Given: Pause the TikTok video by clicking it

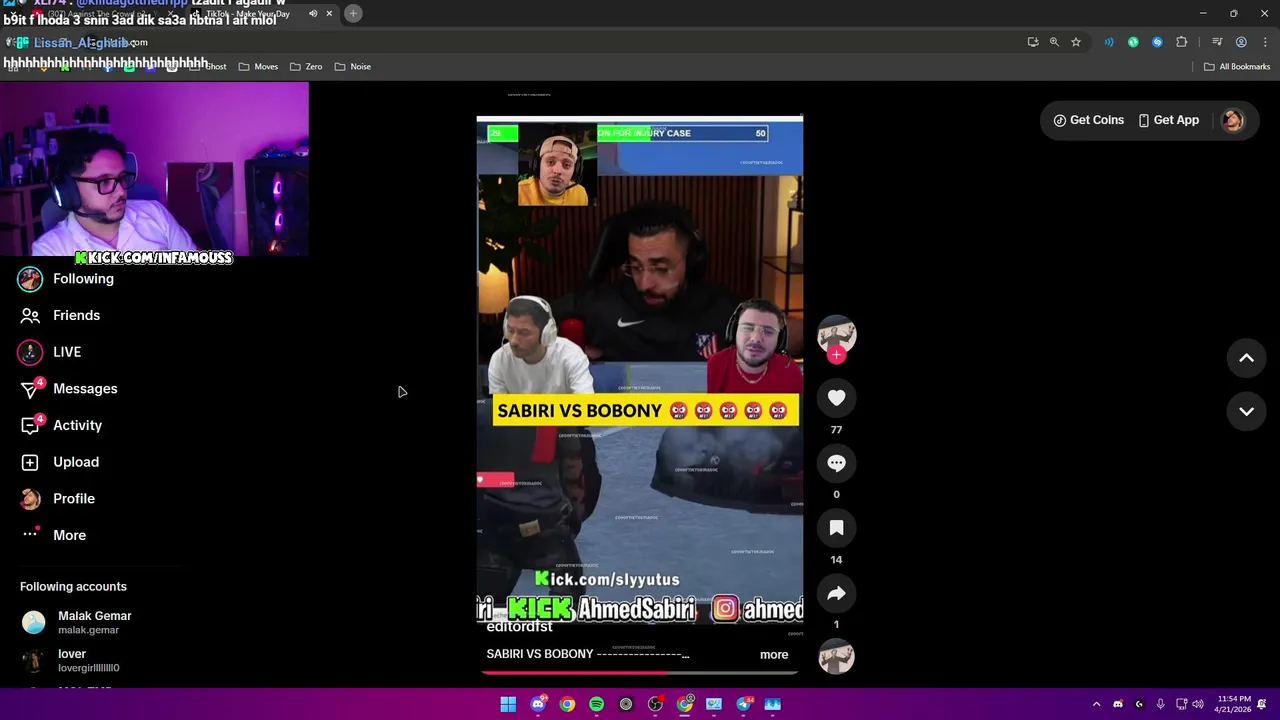Looking at the screenshot, I should pos(639,370).
